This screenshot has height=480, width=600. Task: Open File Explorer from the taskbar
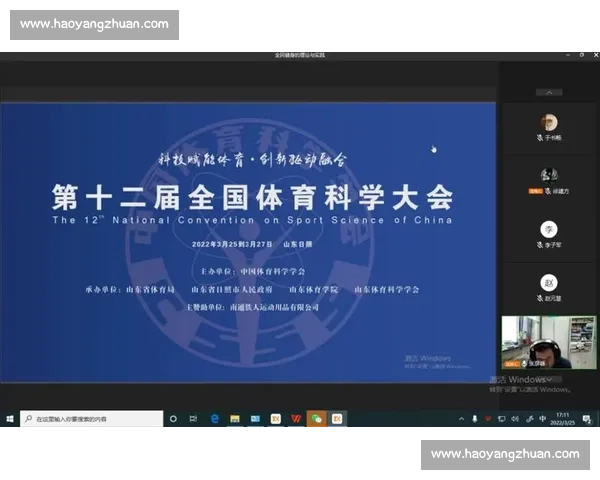click(235, 419)
